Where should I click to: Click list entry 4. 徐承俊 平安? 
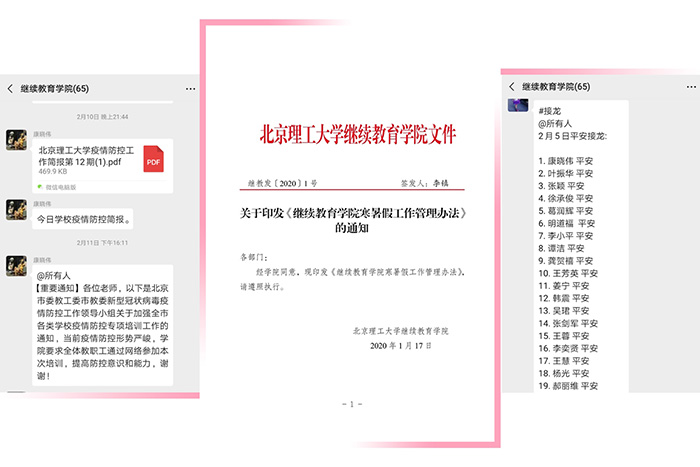(566, 198)
